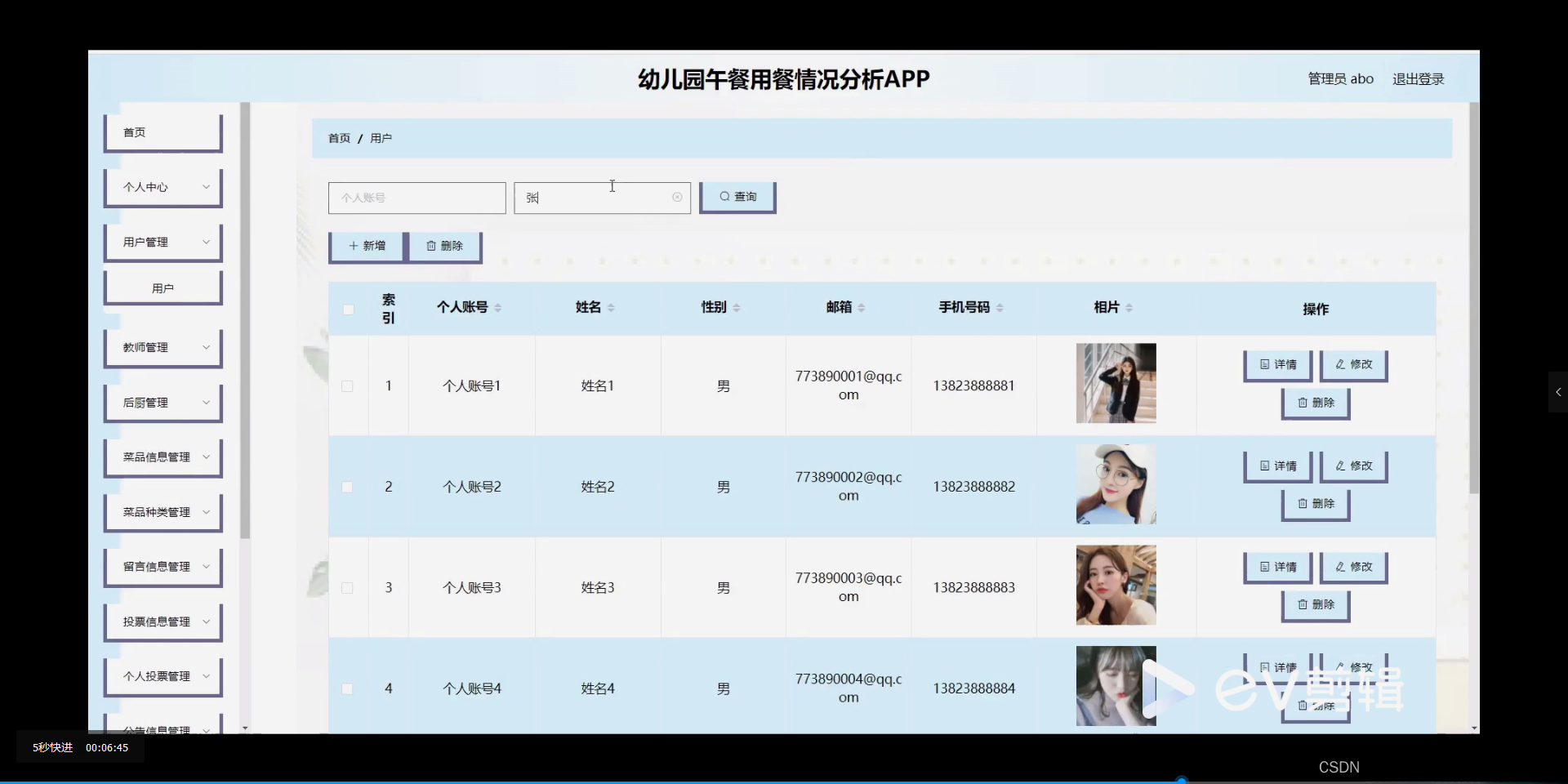Expand the 用户管理 sidebar section
The width and height of the screenshot is (1568, 784).
[163, 242]
